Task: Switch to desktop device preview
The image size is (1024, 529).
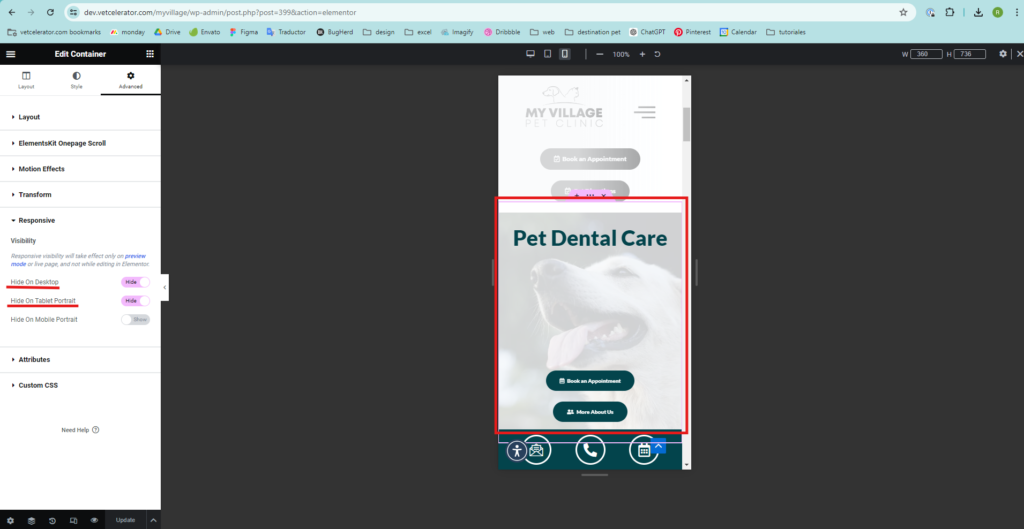Action: coord(530,54)
